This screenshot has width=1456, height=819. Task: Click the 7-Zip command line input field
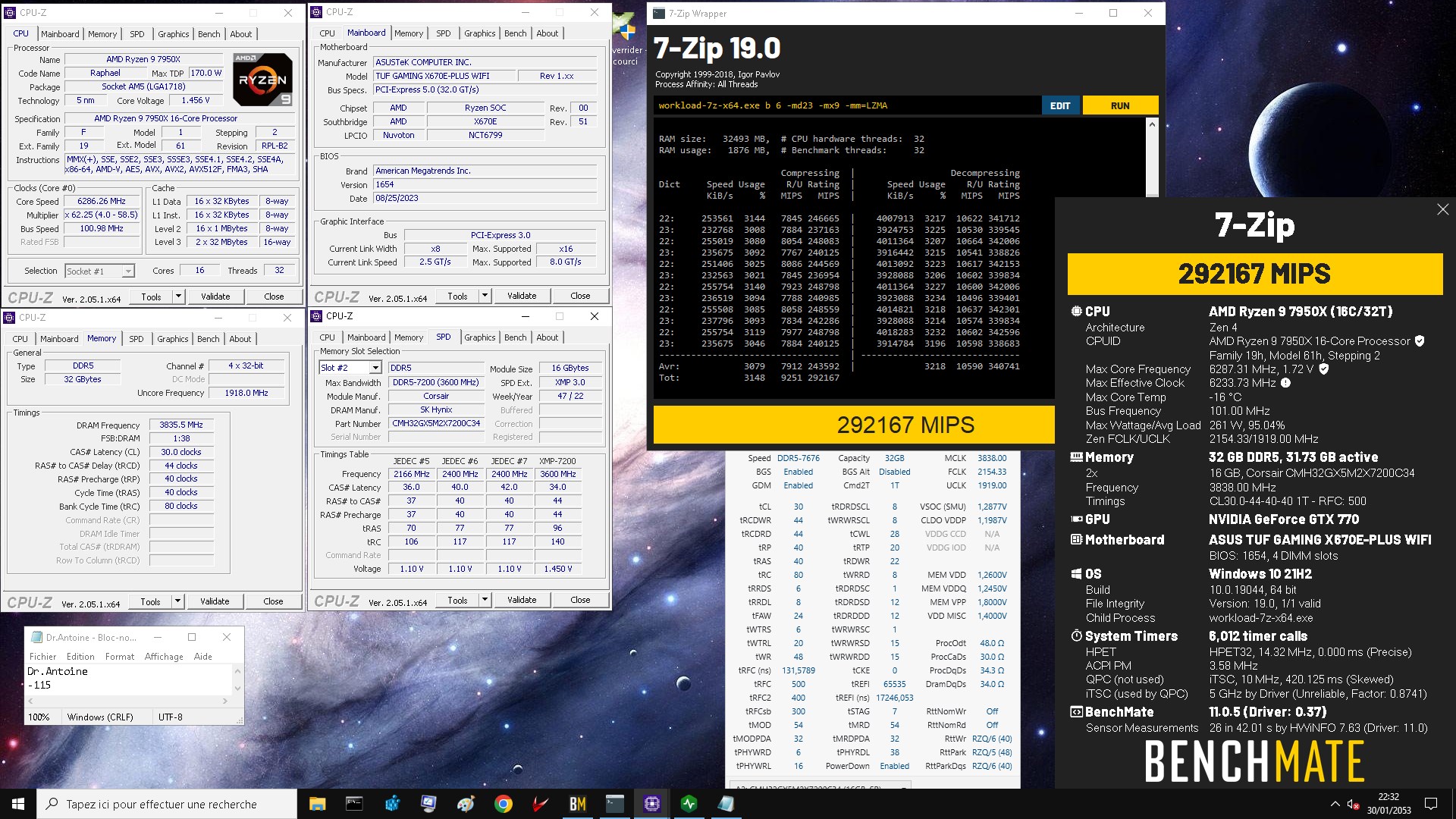(x=847, y=105)
